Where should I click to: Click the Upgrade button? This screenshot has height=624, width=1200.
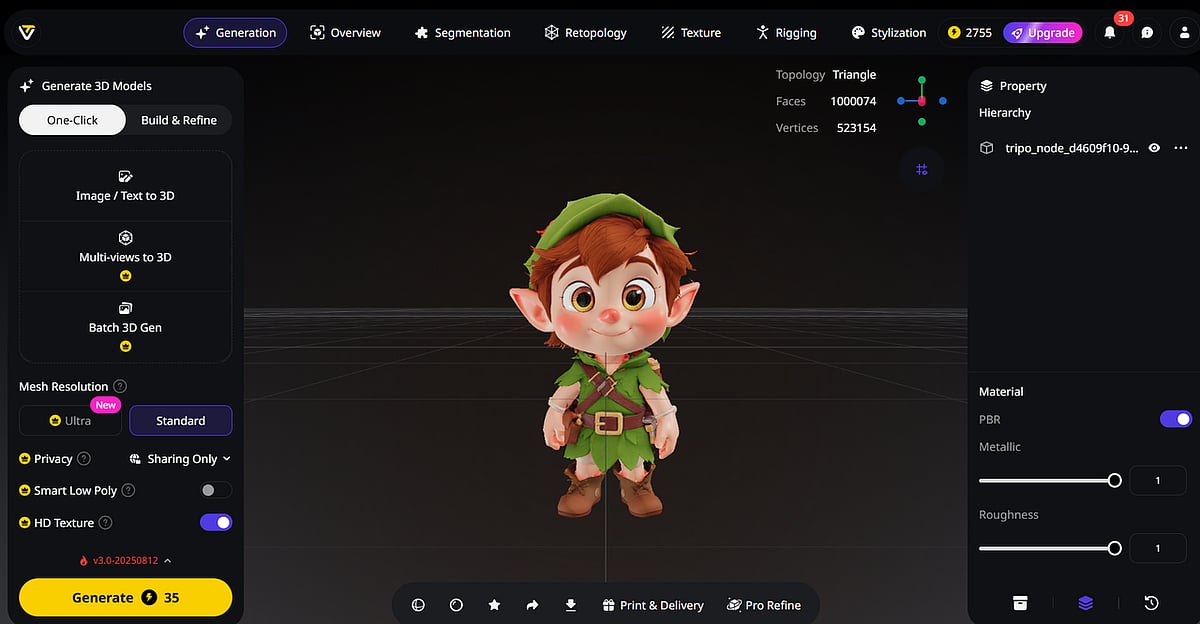point(1042,33)
